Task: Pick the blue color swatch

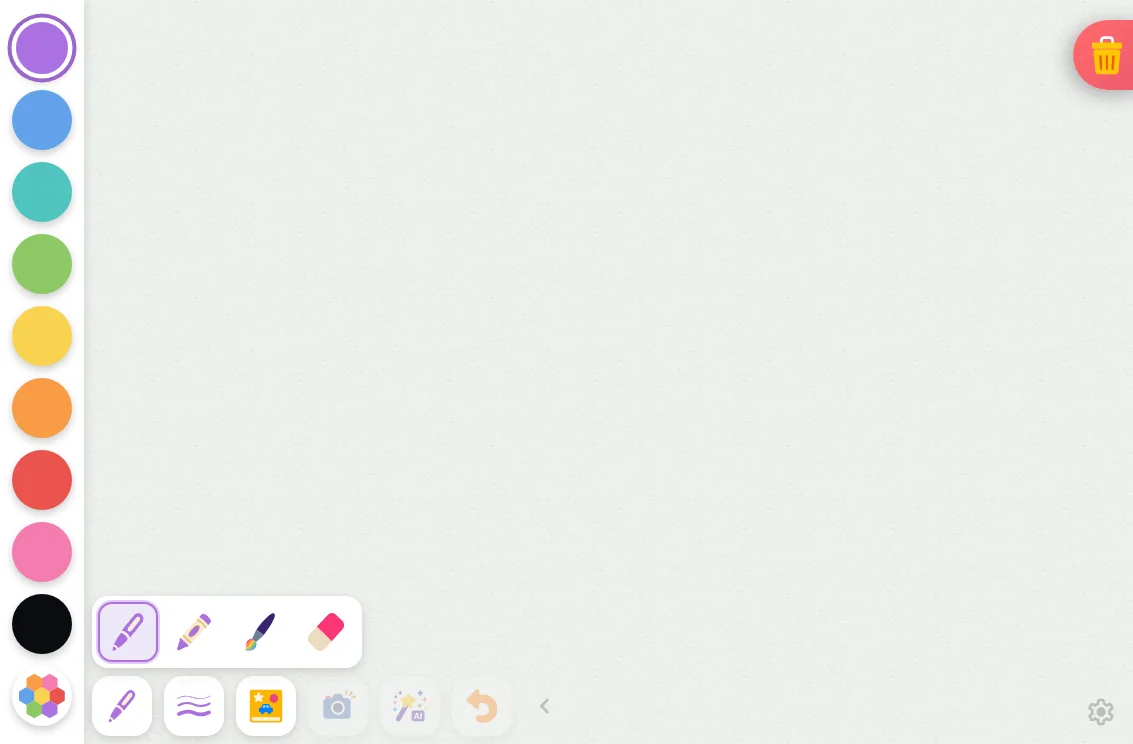Action: 42,120
